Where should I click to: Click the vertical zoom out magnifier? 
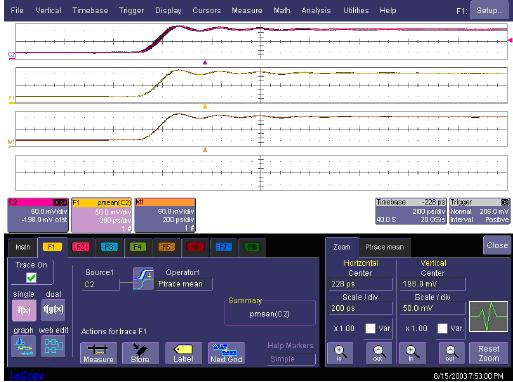point(451,353)
